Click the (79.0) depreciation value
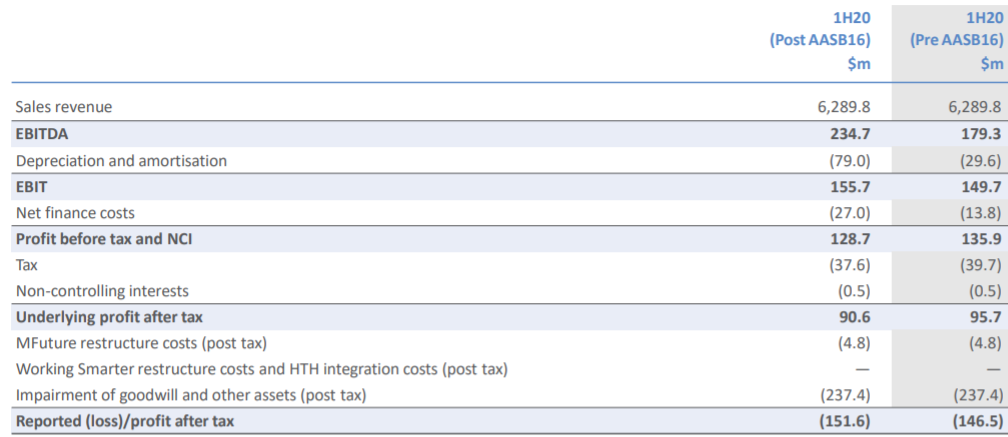Viewport: 1008px width, 437px height. 848,161
